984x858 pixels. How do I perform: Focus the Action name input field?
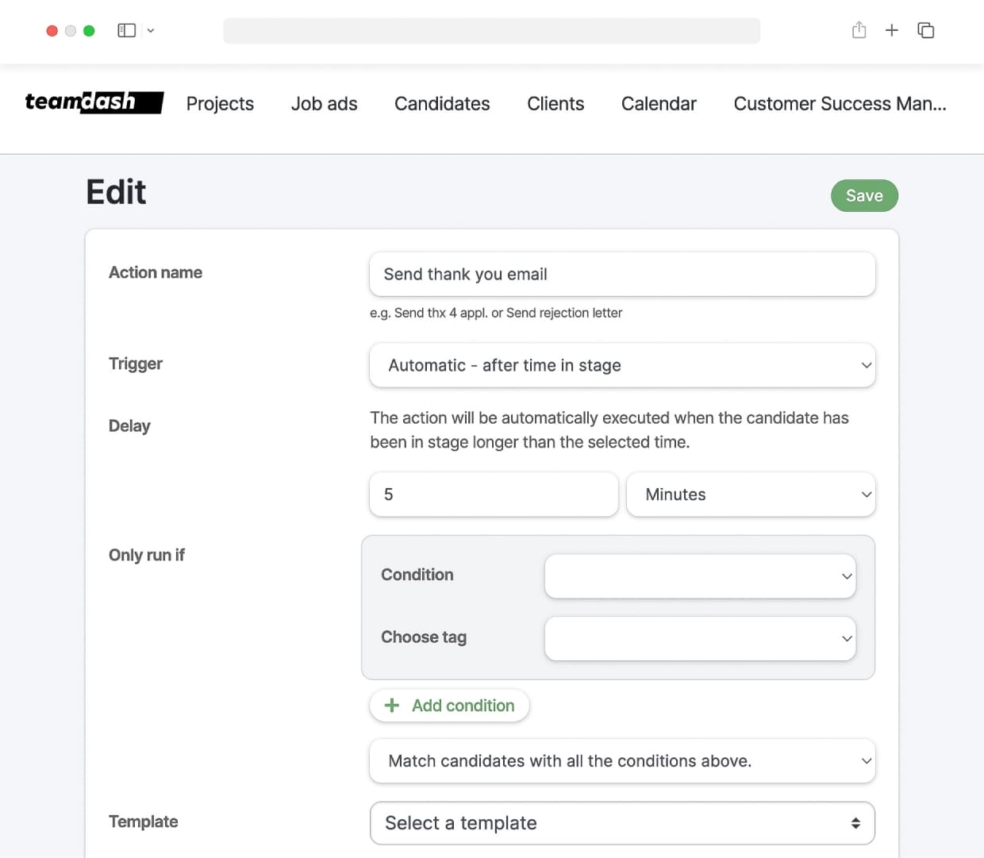(x=622, y=274)
